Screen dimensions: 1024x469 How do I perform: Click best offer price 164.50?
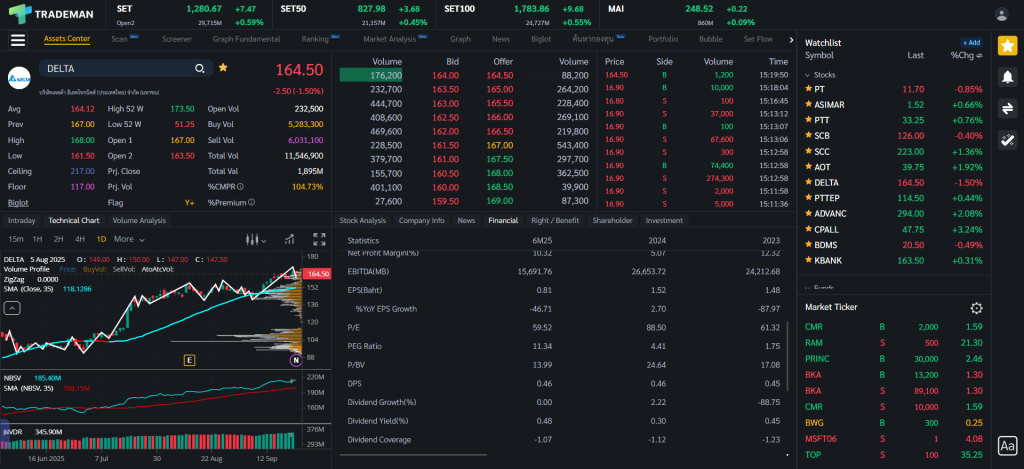point(499,75)
